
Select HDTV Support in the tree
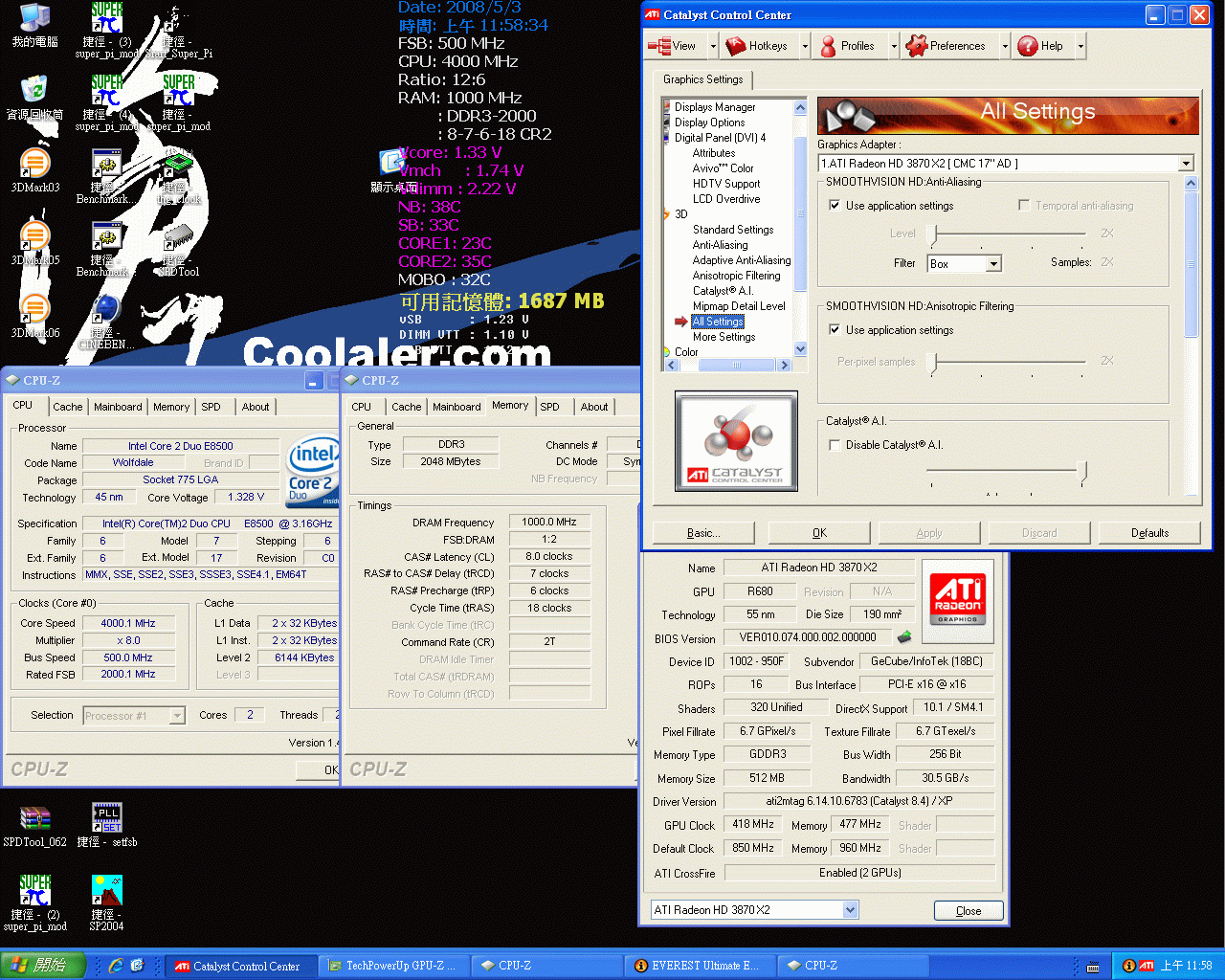point(726,184)
